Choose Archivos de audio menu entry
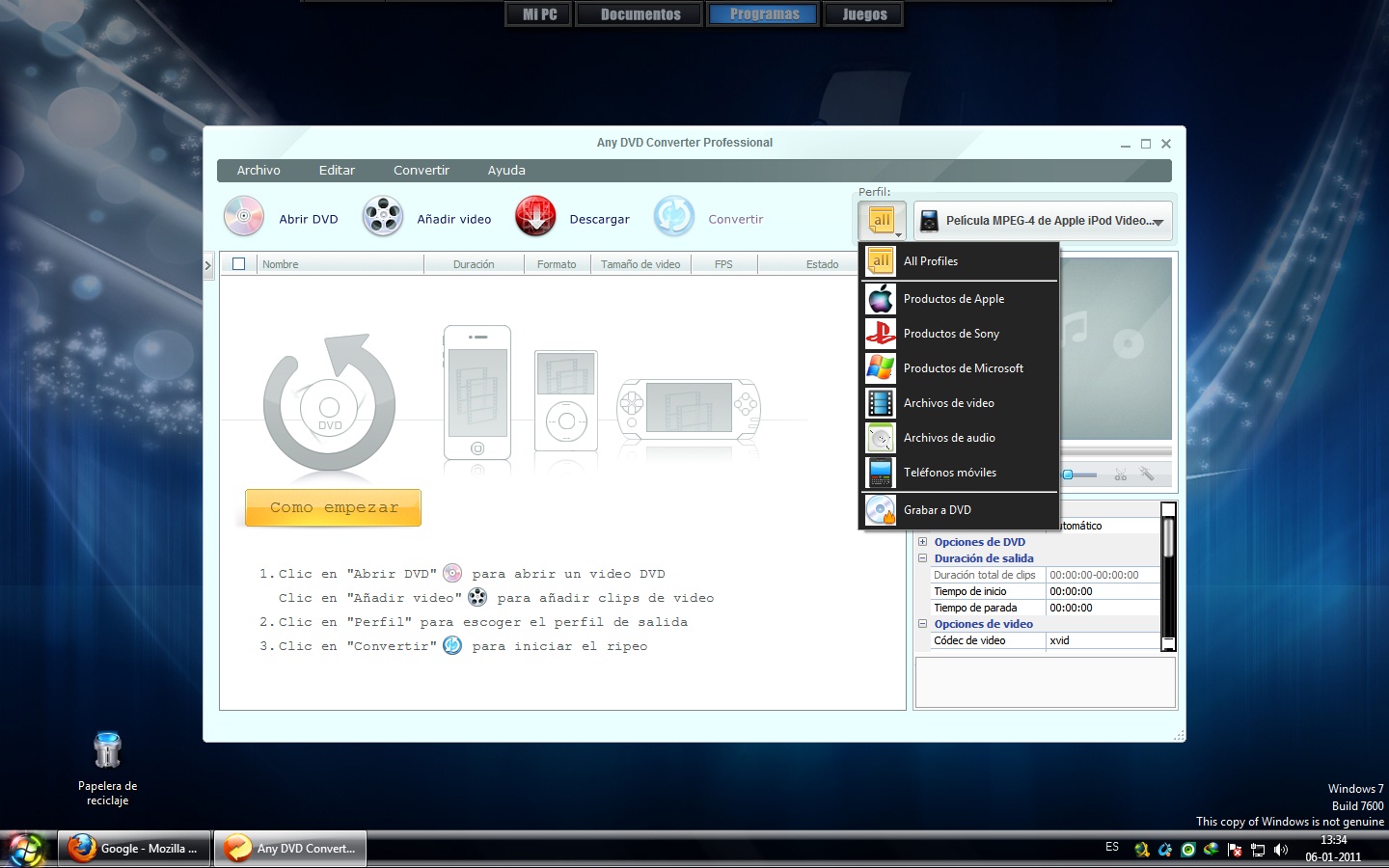 (960, 438)
